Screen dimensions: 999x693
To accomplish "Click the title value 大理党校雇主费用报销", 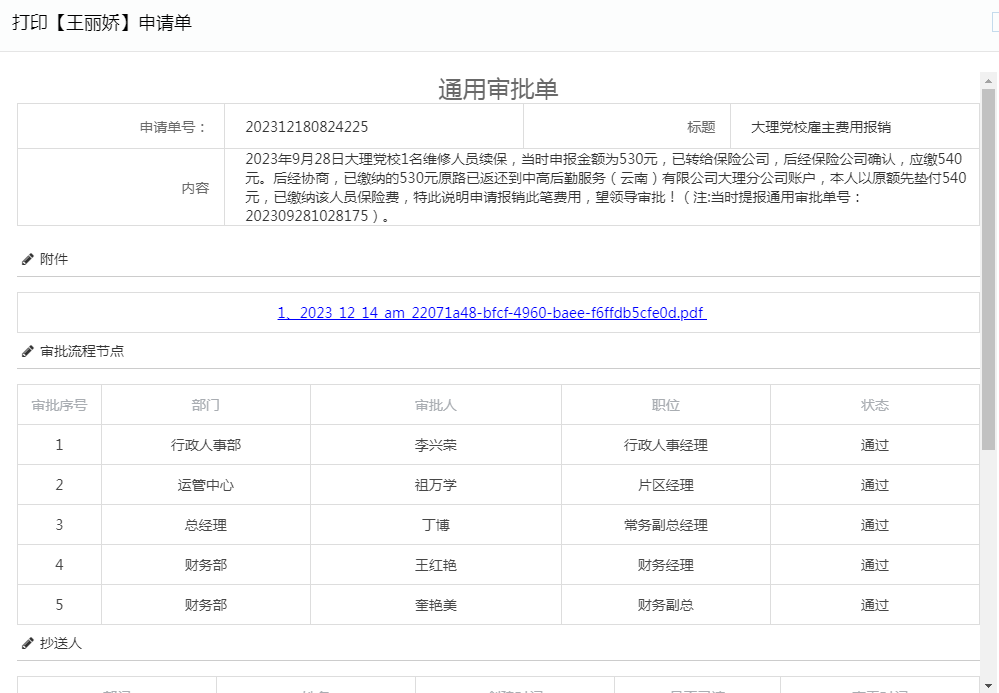I will pos(821,127).
